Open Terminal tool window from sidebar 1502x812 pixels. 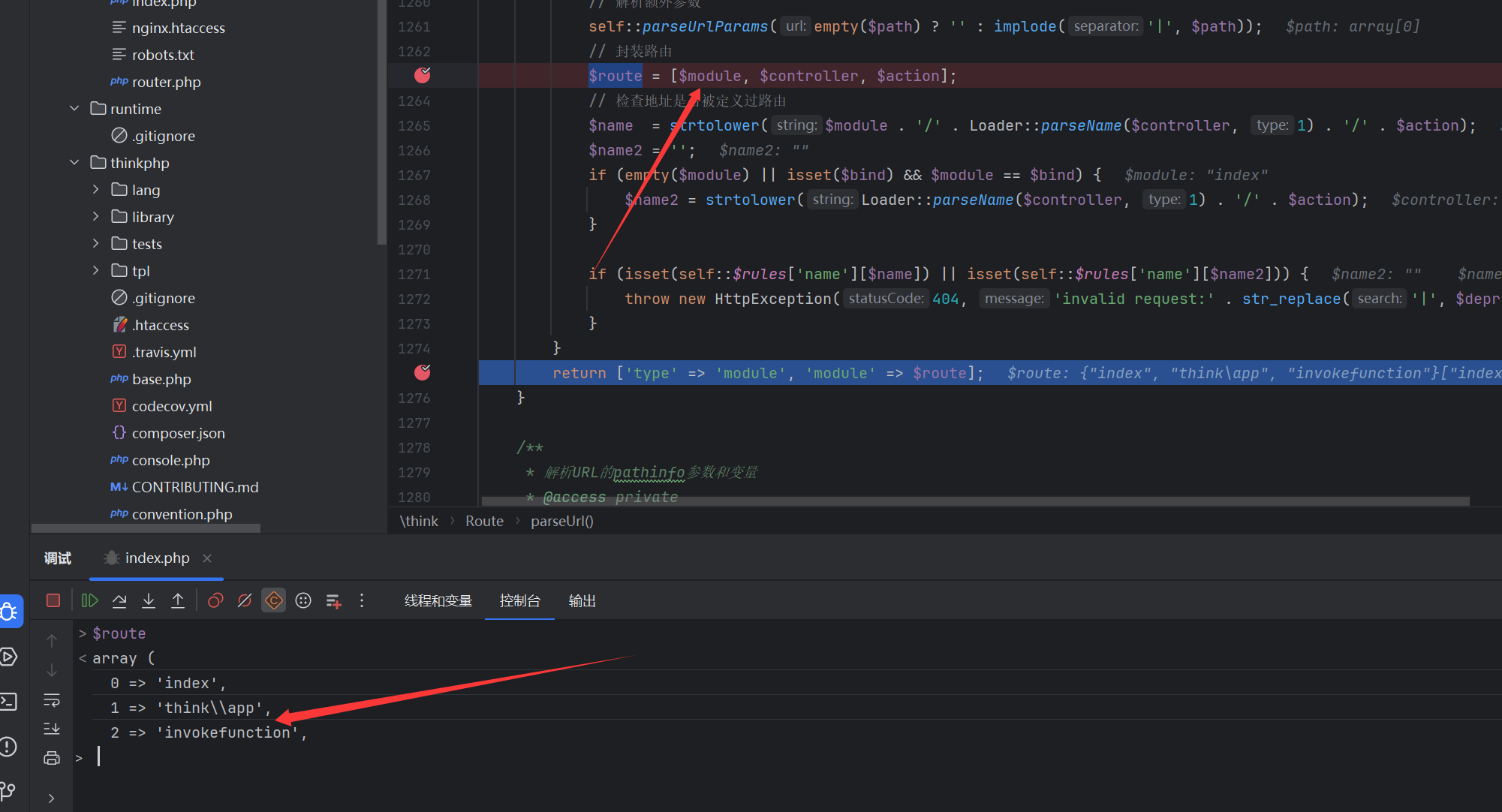(9, 702)
